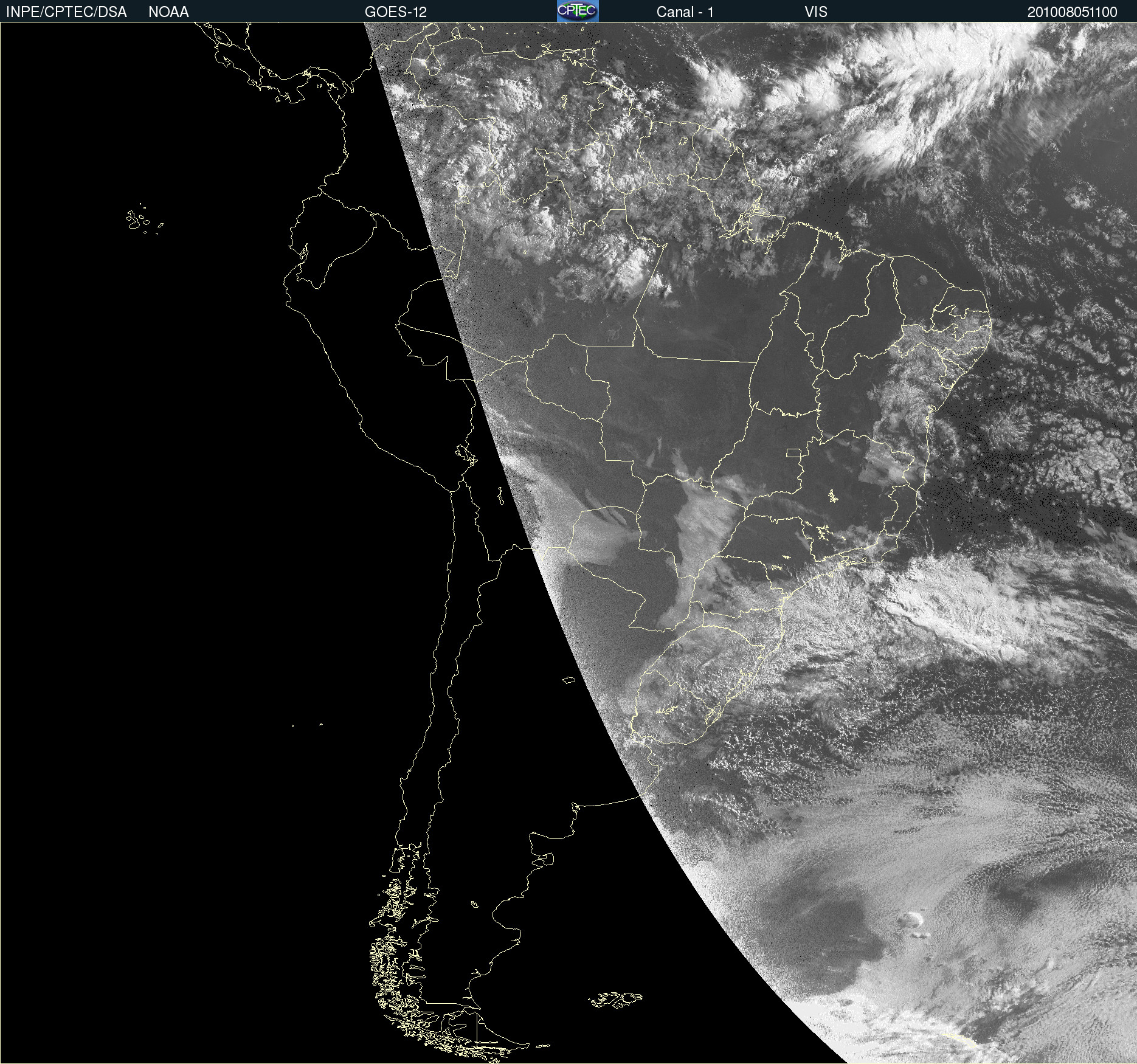Click the NOAA label in header

point(168,12)
